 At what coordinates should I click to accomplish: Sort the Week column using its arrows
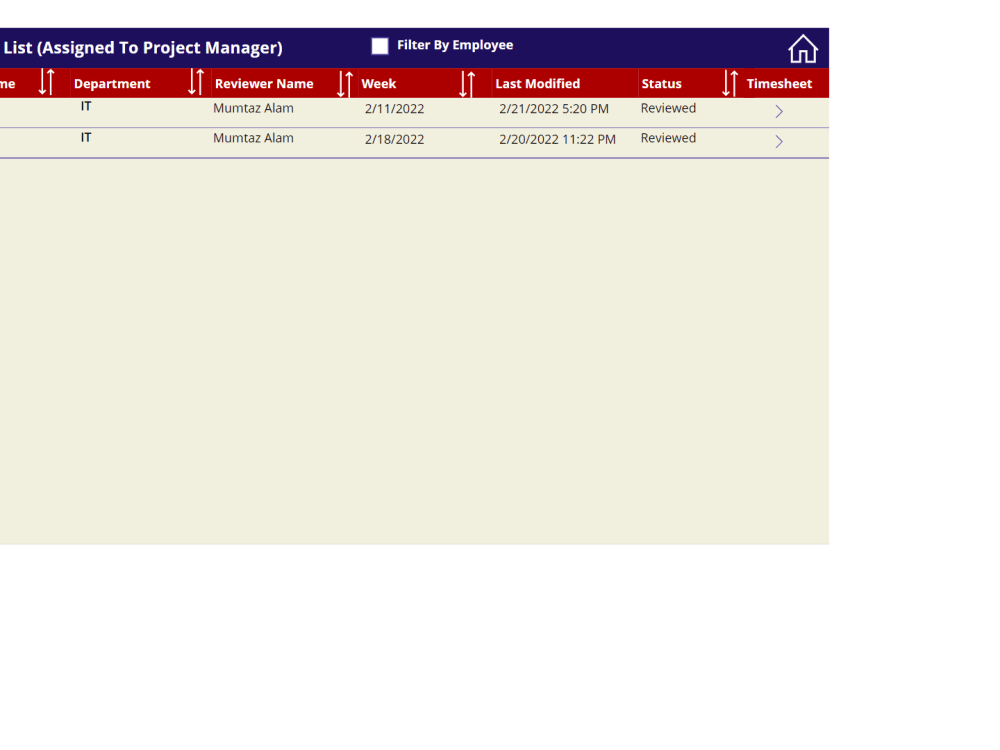coord(465,83)
